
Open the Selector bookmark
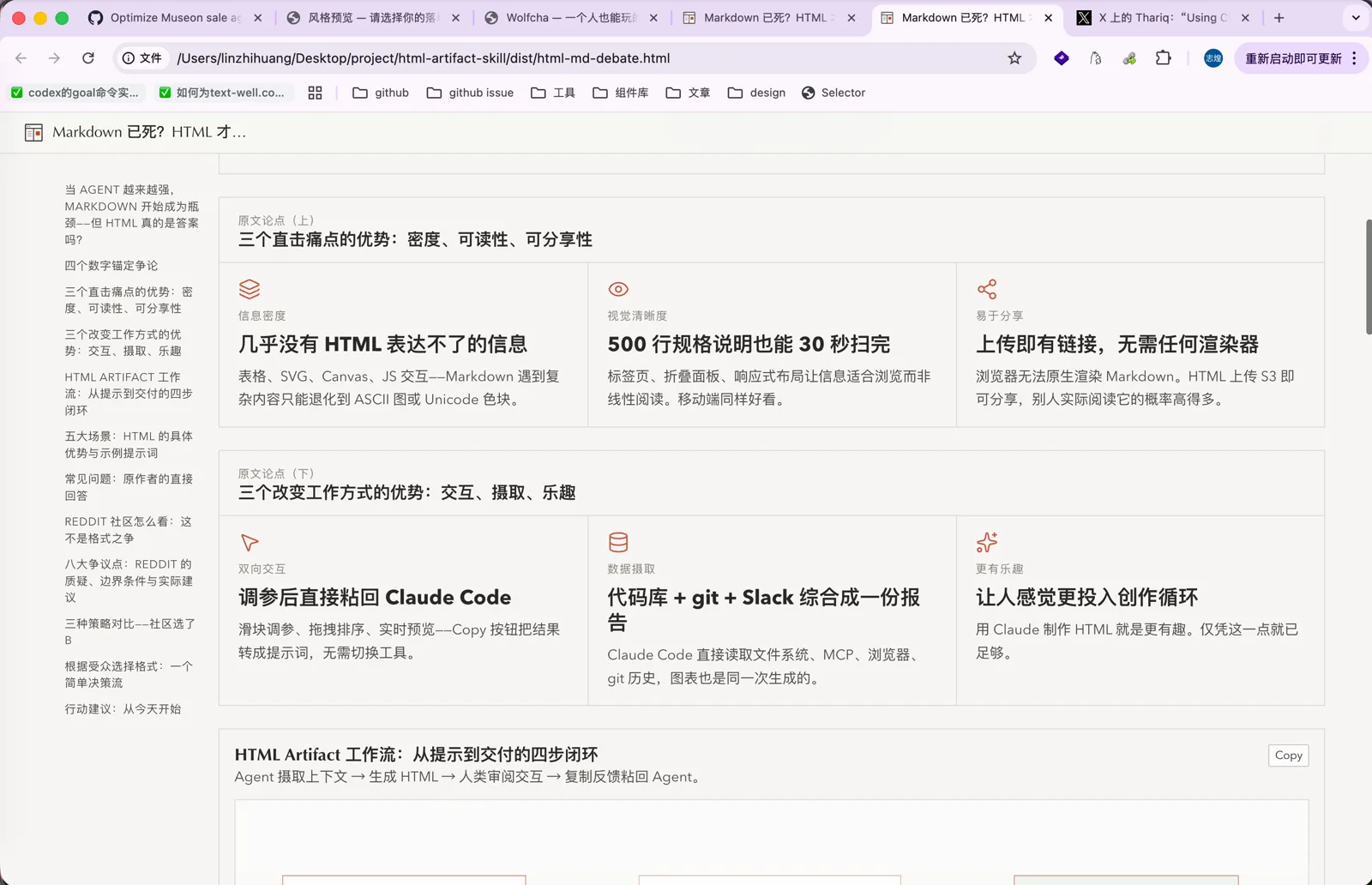pos(833,93)
